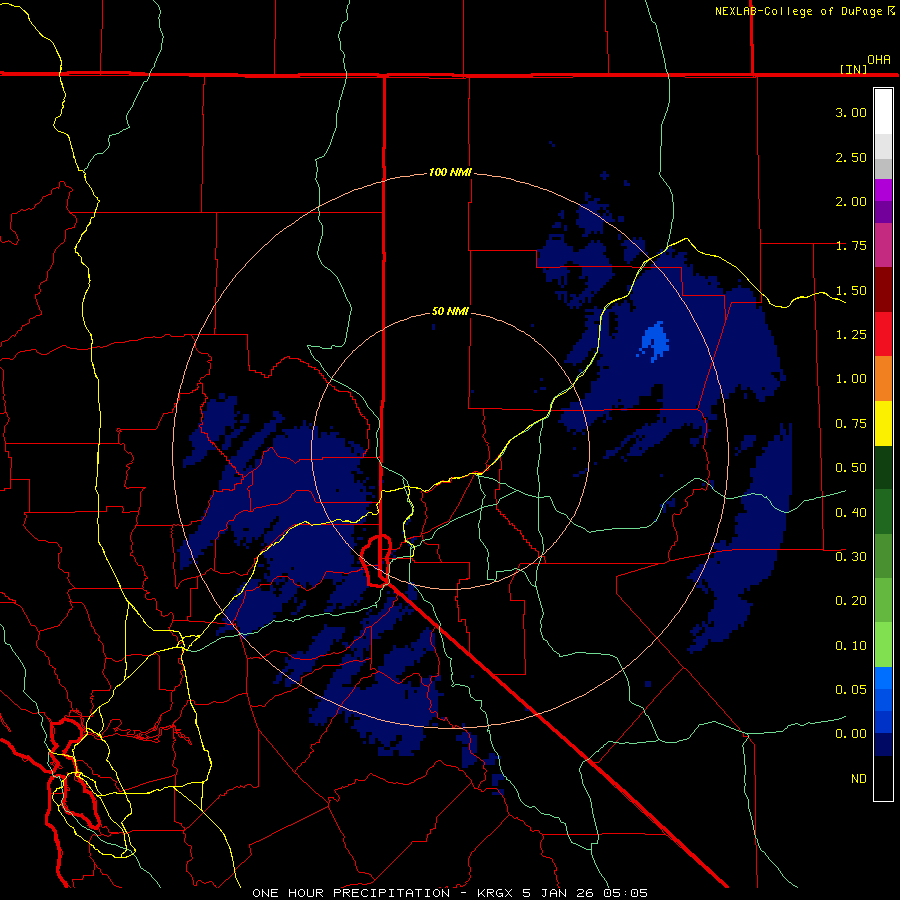
Task: Click the 1.25 legend value
Action: tap(851, 335)
